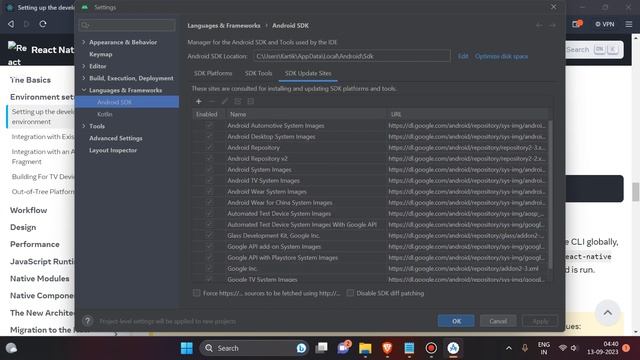Toggle Android Automotive System Images enabled checkbox

(209, 126)
